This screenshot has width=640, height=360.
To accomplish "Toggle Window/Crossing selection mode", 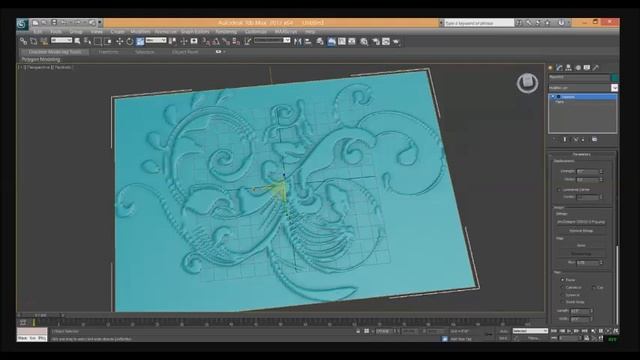I will 108,41.
